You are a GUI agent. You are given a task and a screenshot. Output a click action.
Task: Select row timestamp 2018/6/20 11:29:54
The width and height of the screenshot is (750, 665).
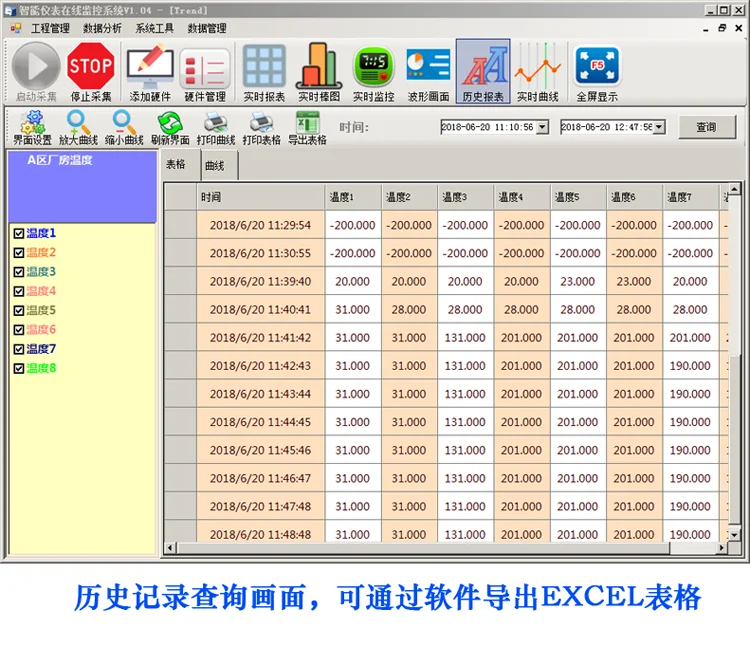(x=260, y=225)
